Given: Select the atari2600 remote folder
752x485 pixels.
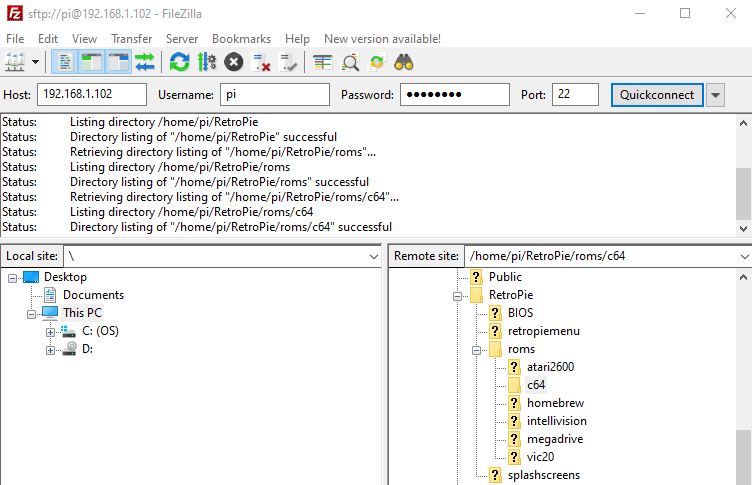Looking at the screenshot, I should 551,367.
